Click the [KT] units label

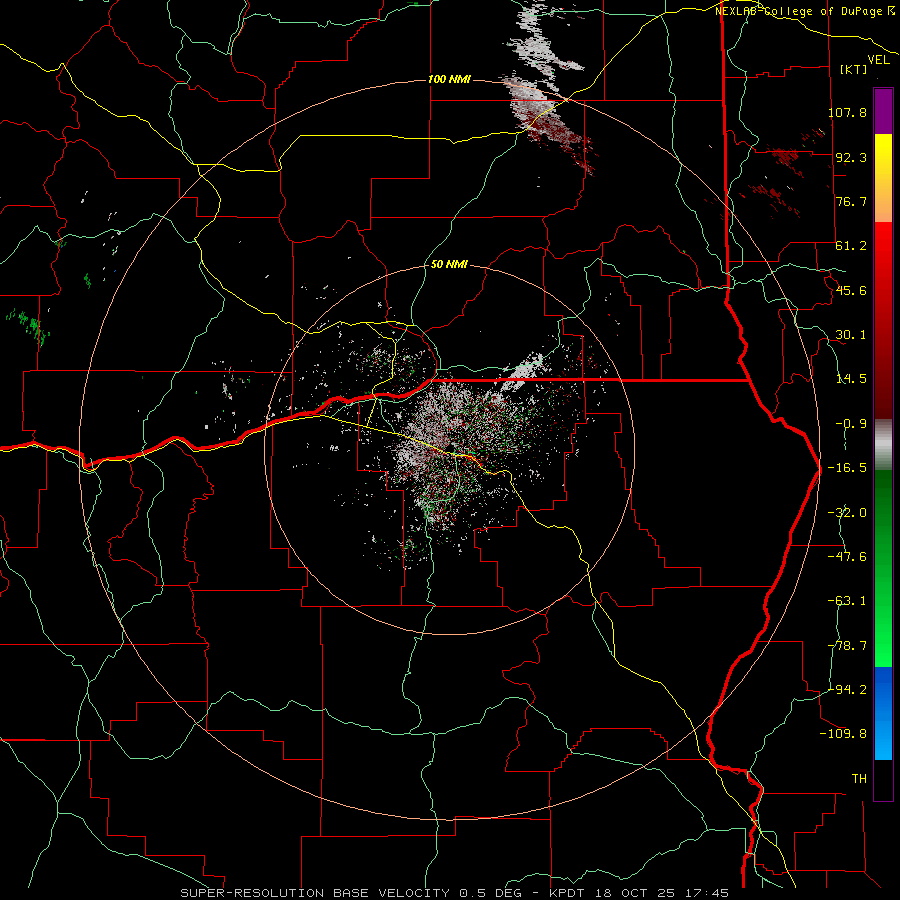point(854,69)
